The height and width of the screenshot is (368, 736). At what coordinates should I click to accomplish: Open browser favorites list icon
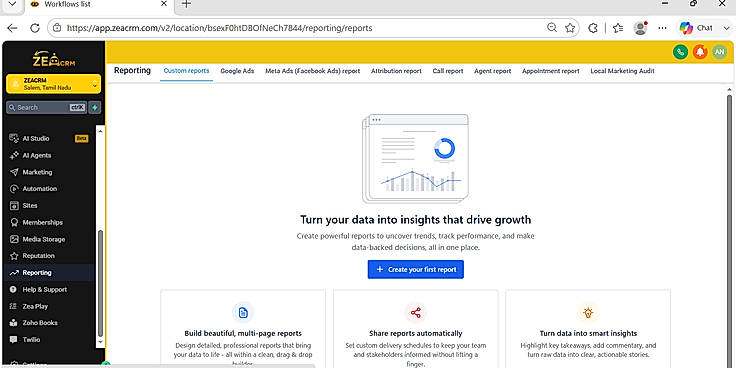pos(618,28)
